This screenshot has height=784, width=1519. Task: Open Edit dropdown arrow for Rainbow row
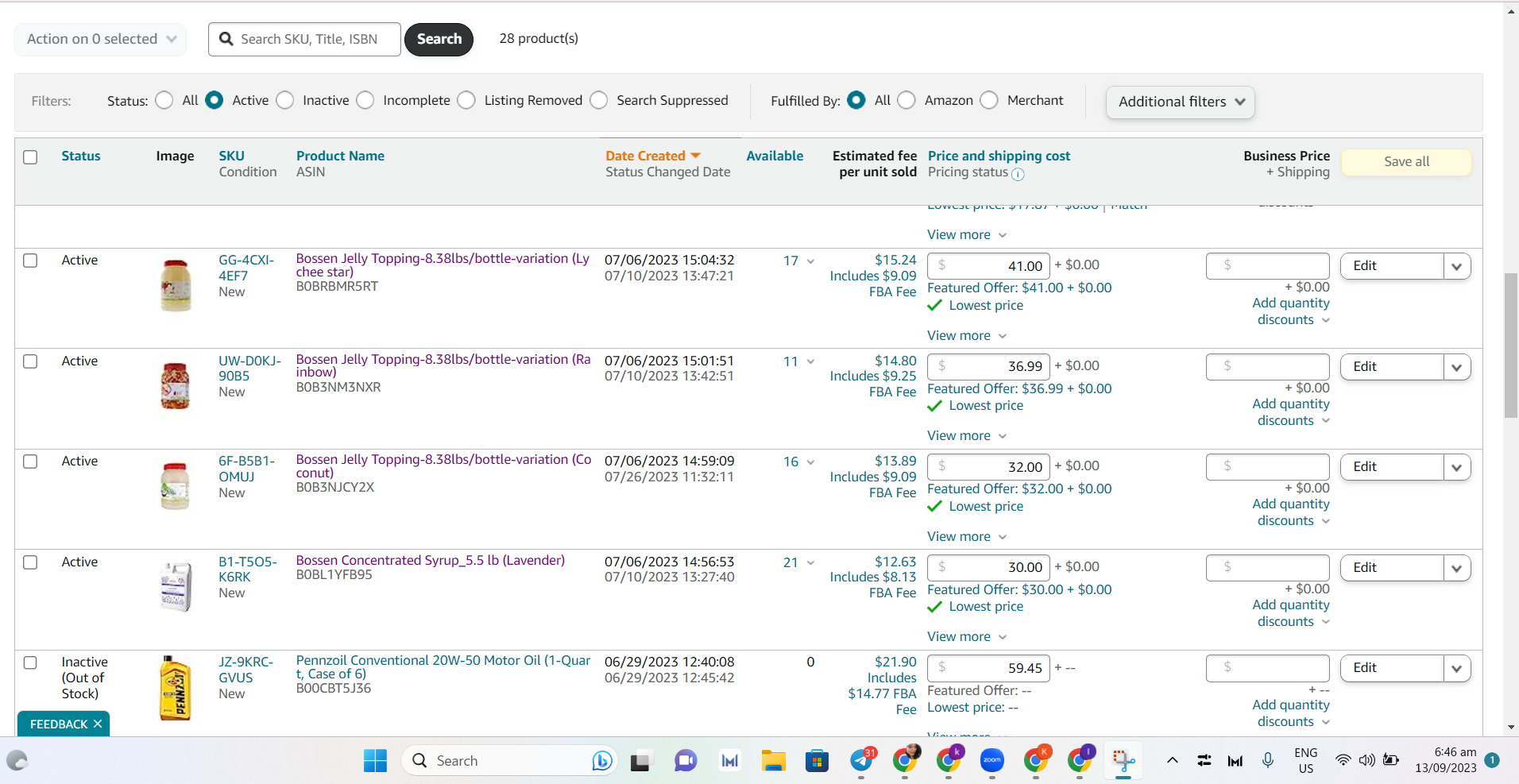pos(1457,367)
